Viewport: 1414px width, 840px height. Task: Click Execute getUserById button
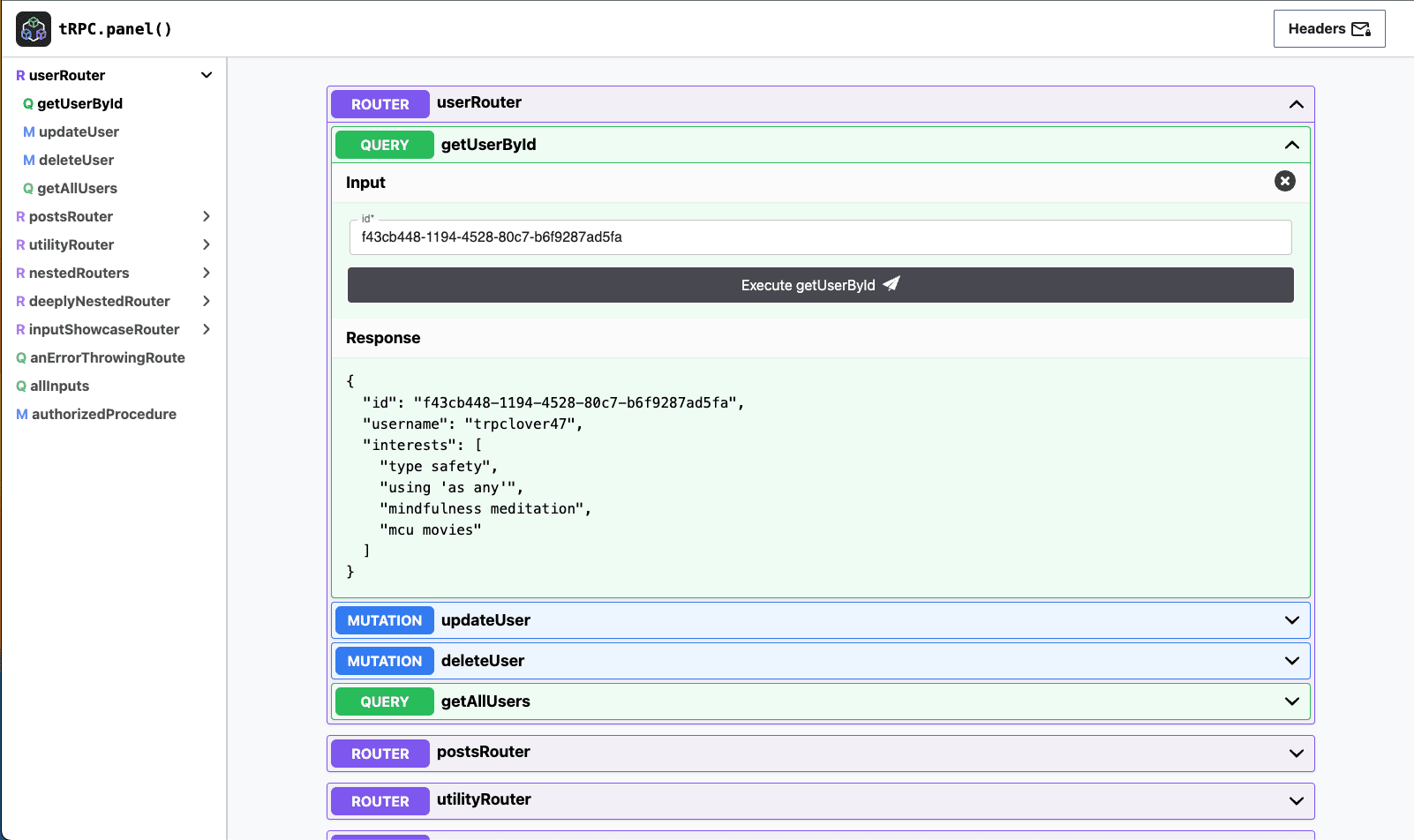coord(821,285)
